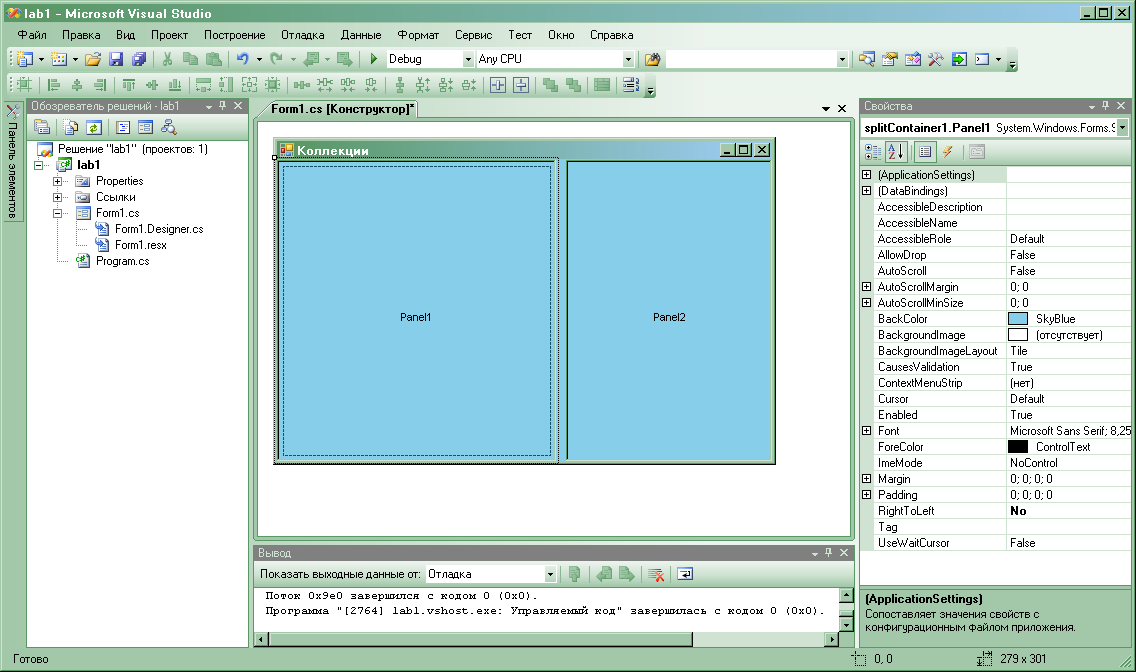
Task: Click the BackColor SkyBlue color swatch
Action: click(1018, 319)
